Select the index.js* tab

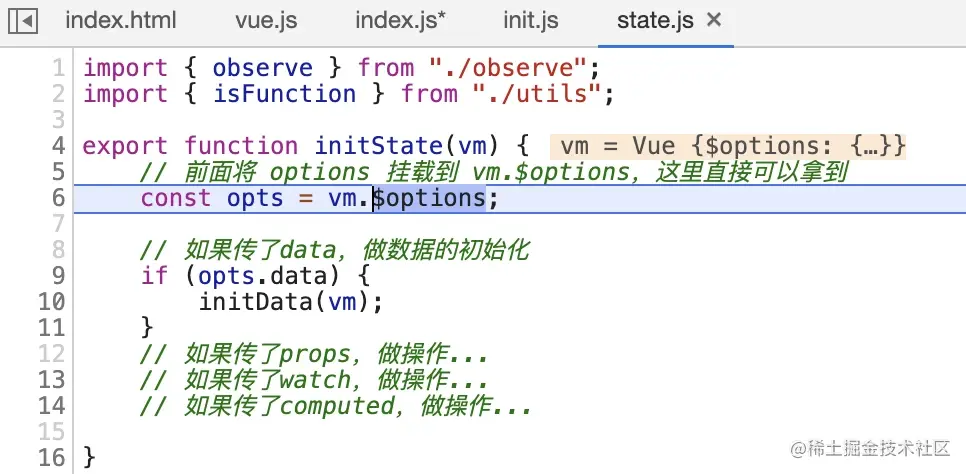[x=401, y=20]
